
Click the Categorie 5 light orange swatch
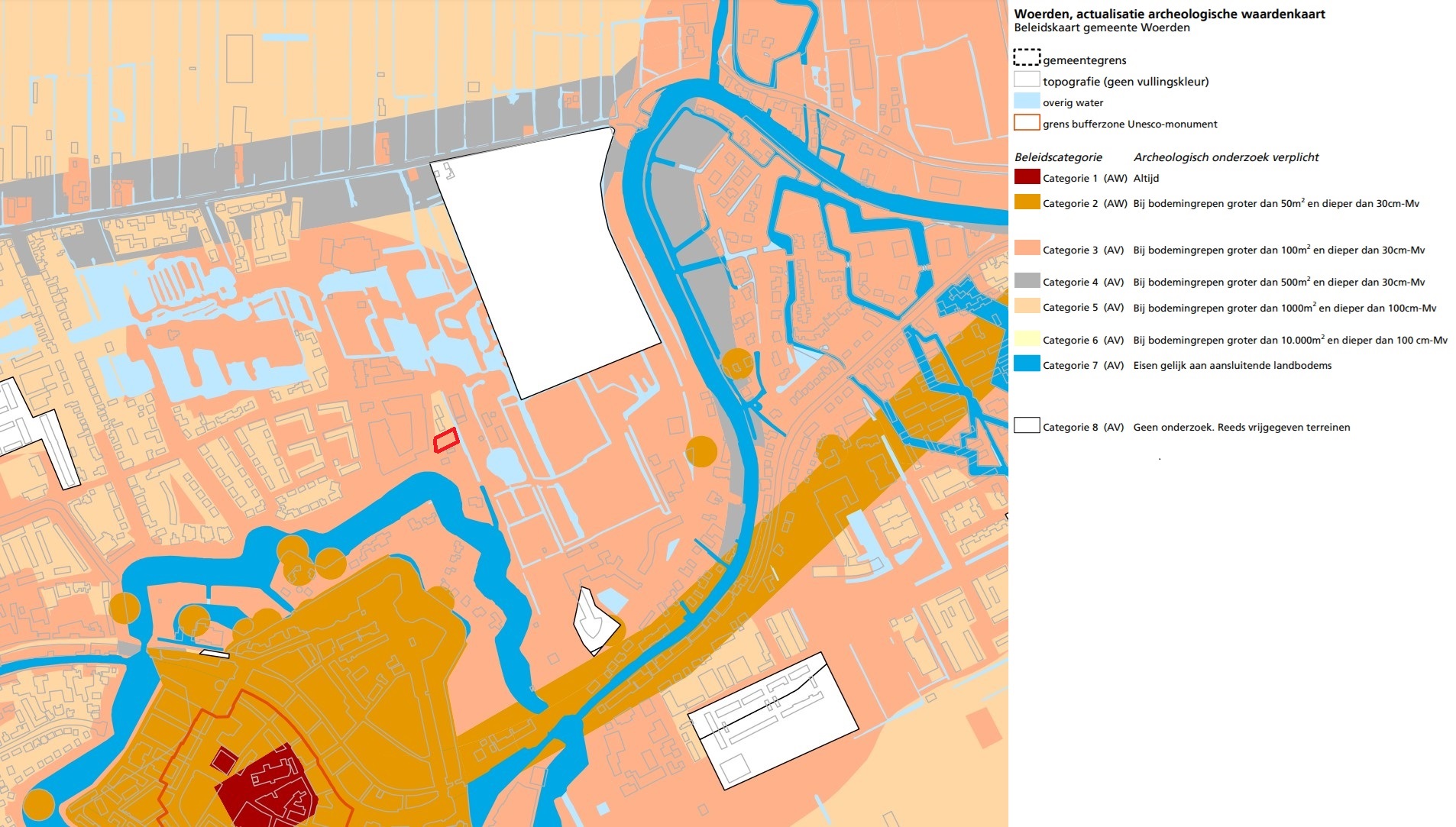[1027, 306]
